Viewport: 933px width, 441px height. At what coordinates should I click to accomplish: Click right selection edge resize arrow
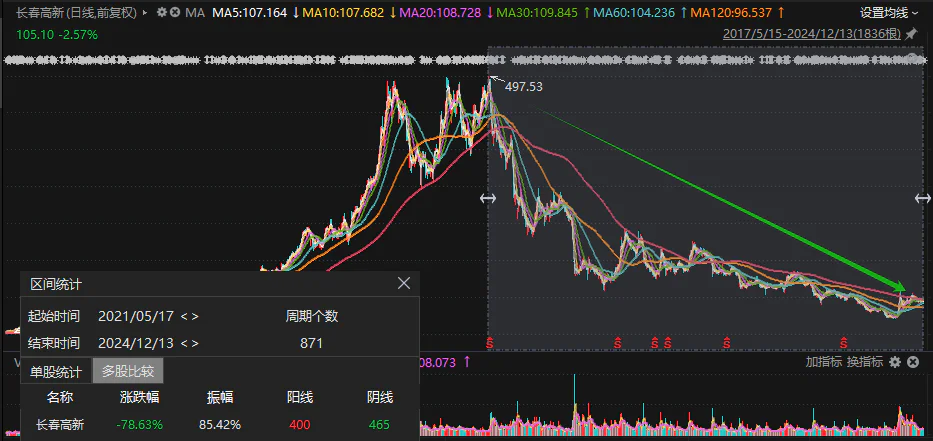(923, 199)
